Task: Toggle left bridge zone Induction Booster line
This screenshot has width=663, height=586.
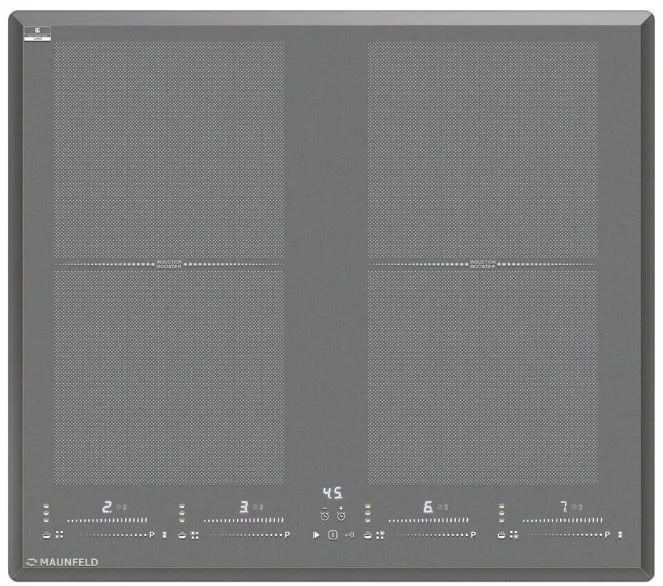Action: [x=168, y=265]
